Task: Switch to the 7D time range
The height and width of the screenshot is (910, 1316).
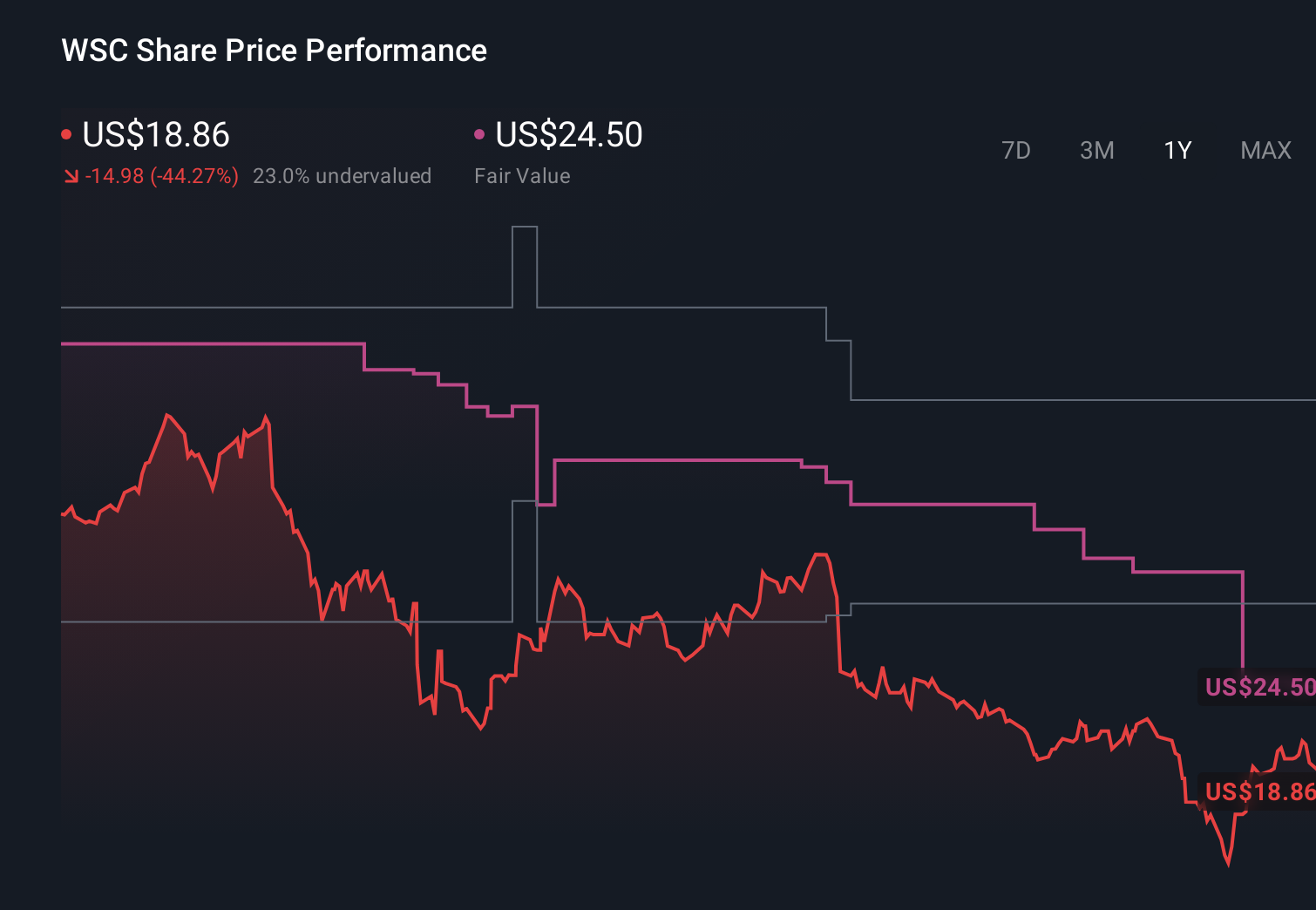Action: click(1016, 150)
